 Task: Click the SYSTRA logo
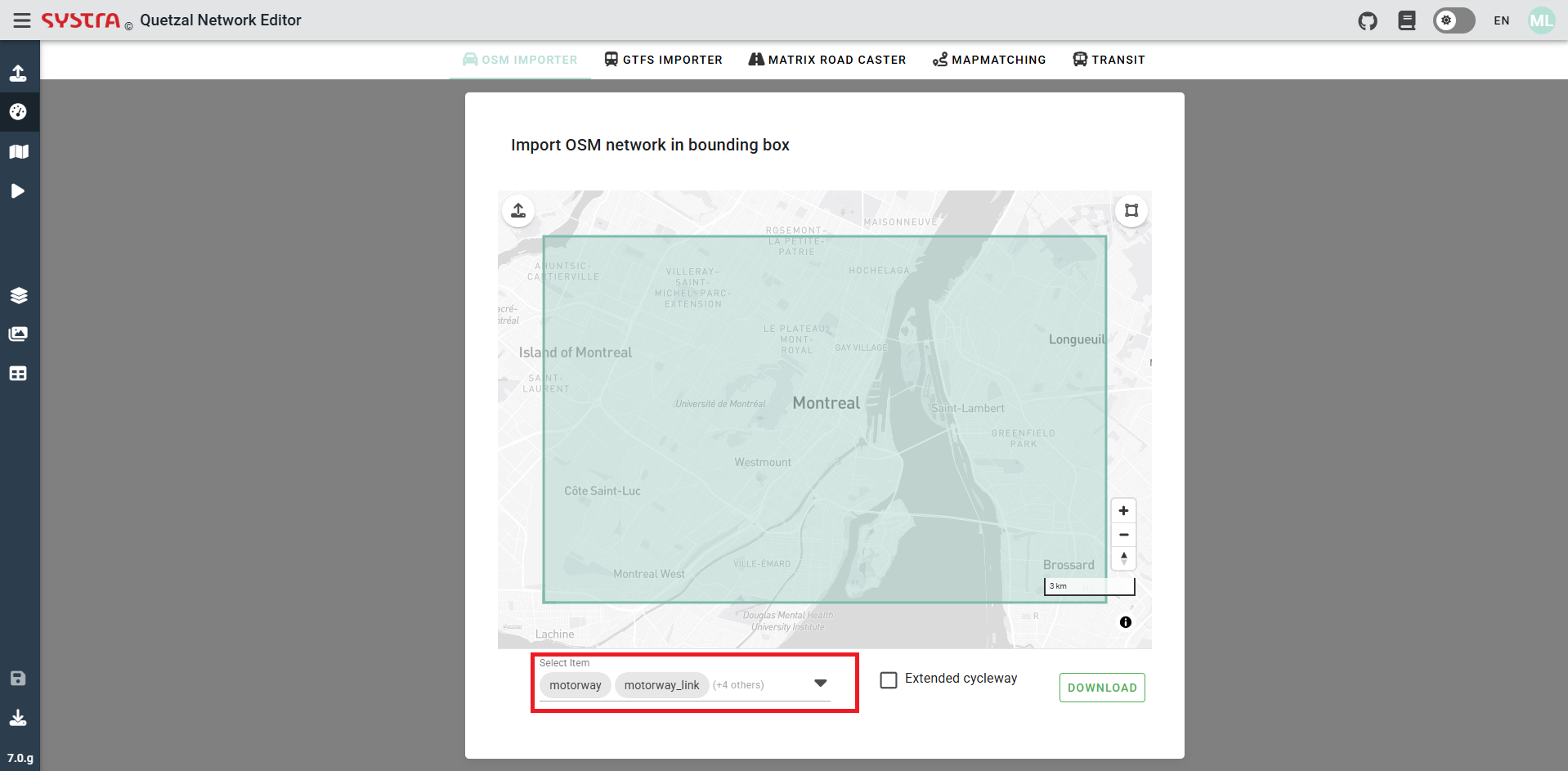(x=81, y=20)
